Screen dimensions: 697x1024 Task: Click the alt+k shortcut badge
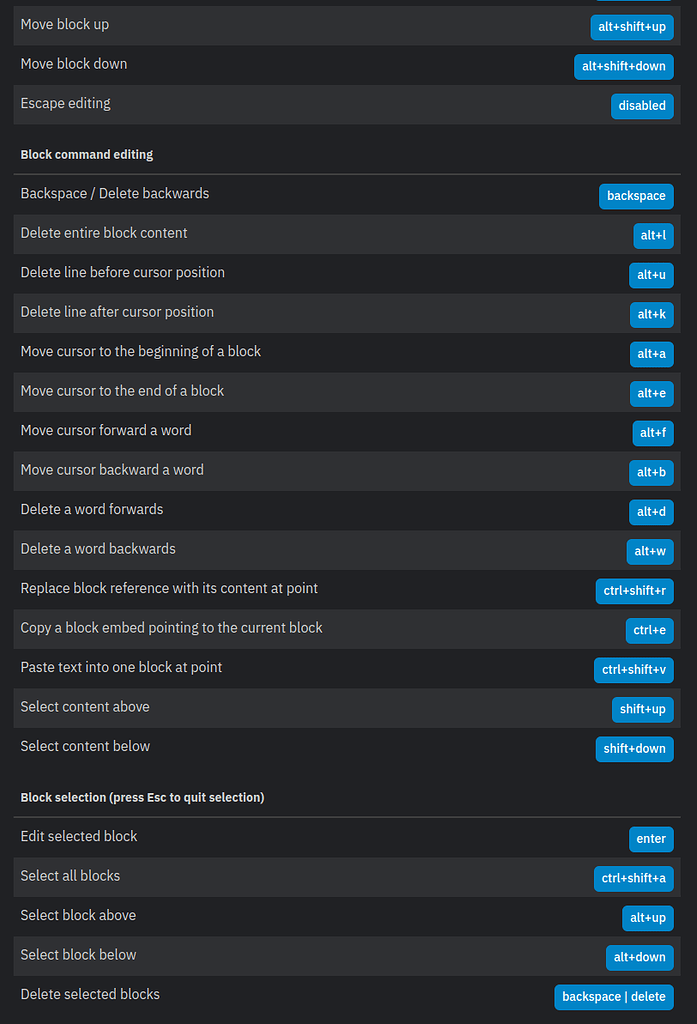pyautogui.click(x=651, y=314)
